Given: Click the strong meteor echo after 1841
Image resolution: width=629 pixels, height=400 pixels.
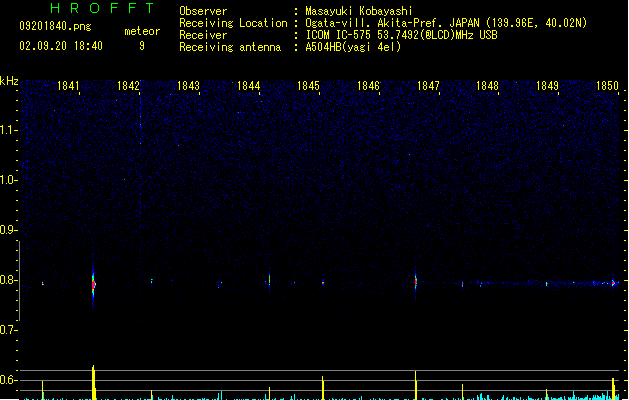Looking at the screenshot, I should (x=93, y=284).
